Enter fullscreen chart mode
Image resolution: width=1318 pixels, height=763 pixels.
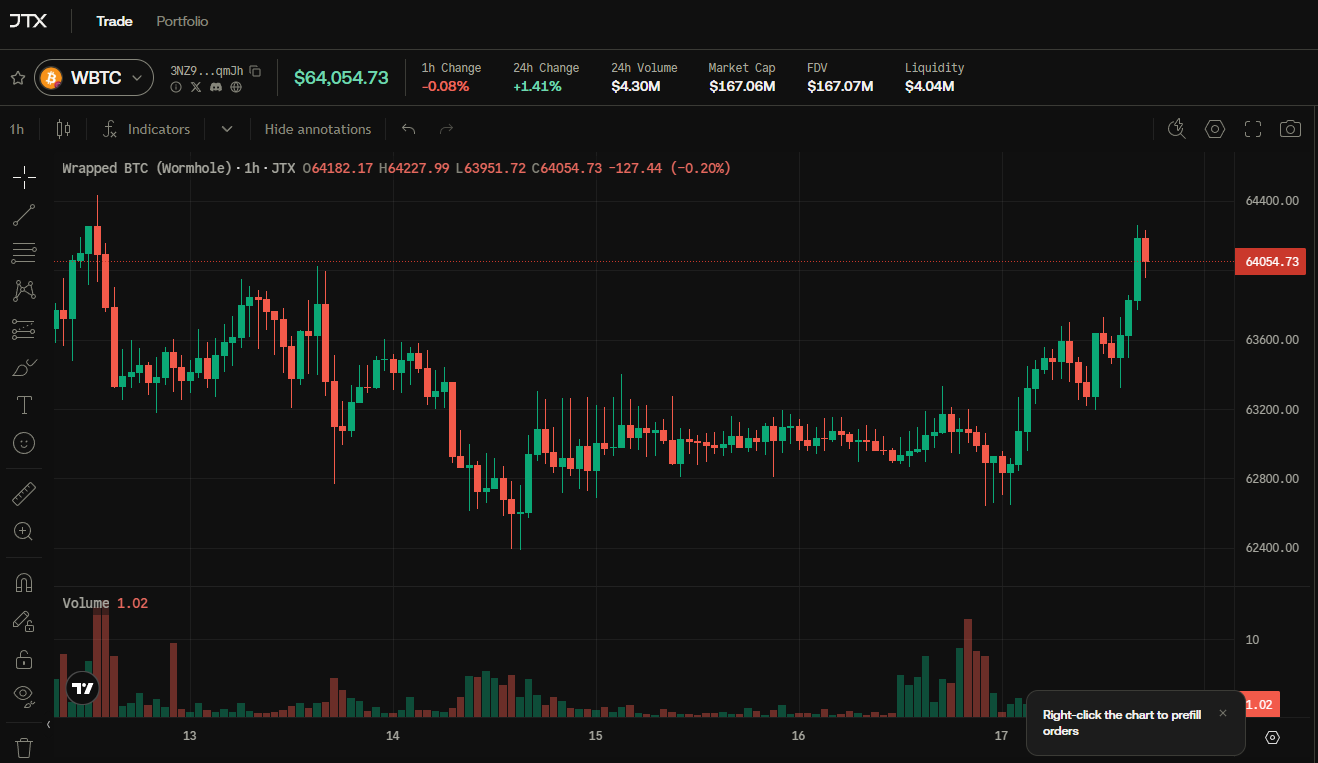[1253, 128]
